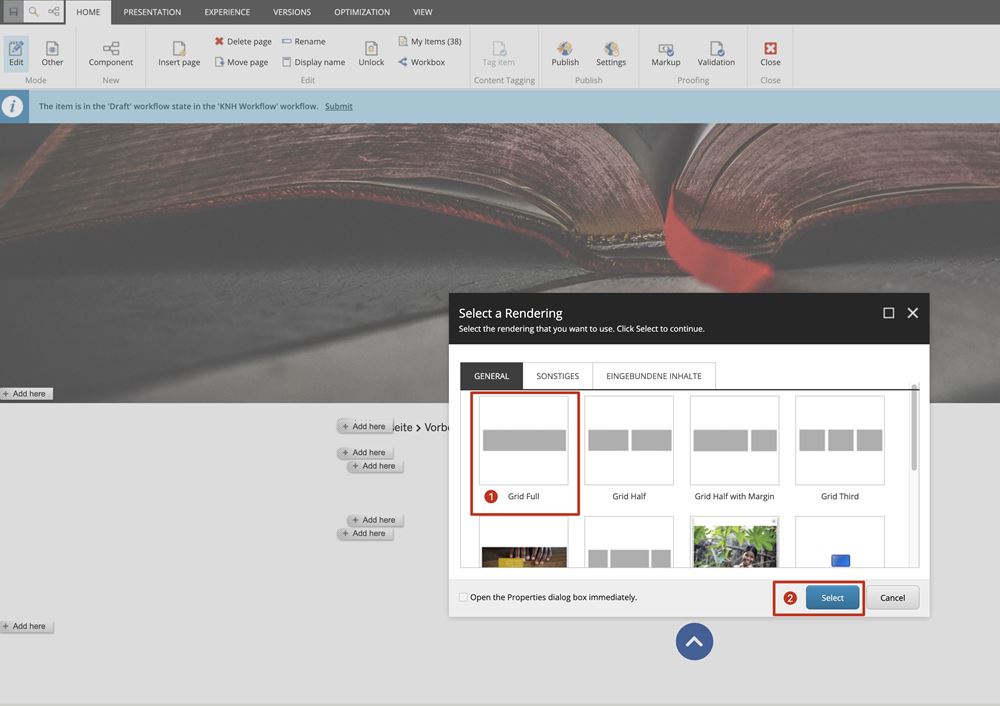Open the Presentation ribbon tab
Viewport: 1000px width, 706px height.
[152, 12]
